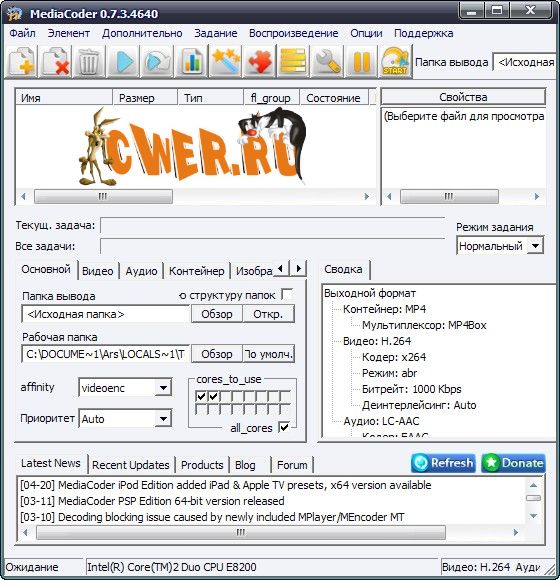
Task: Click the blue Refresh button
Action: pyautogui.click(x=443, y=463)
